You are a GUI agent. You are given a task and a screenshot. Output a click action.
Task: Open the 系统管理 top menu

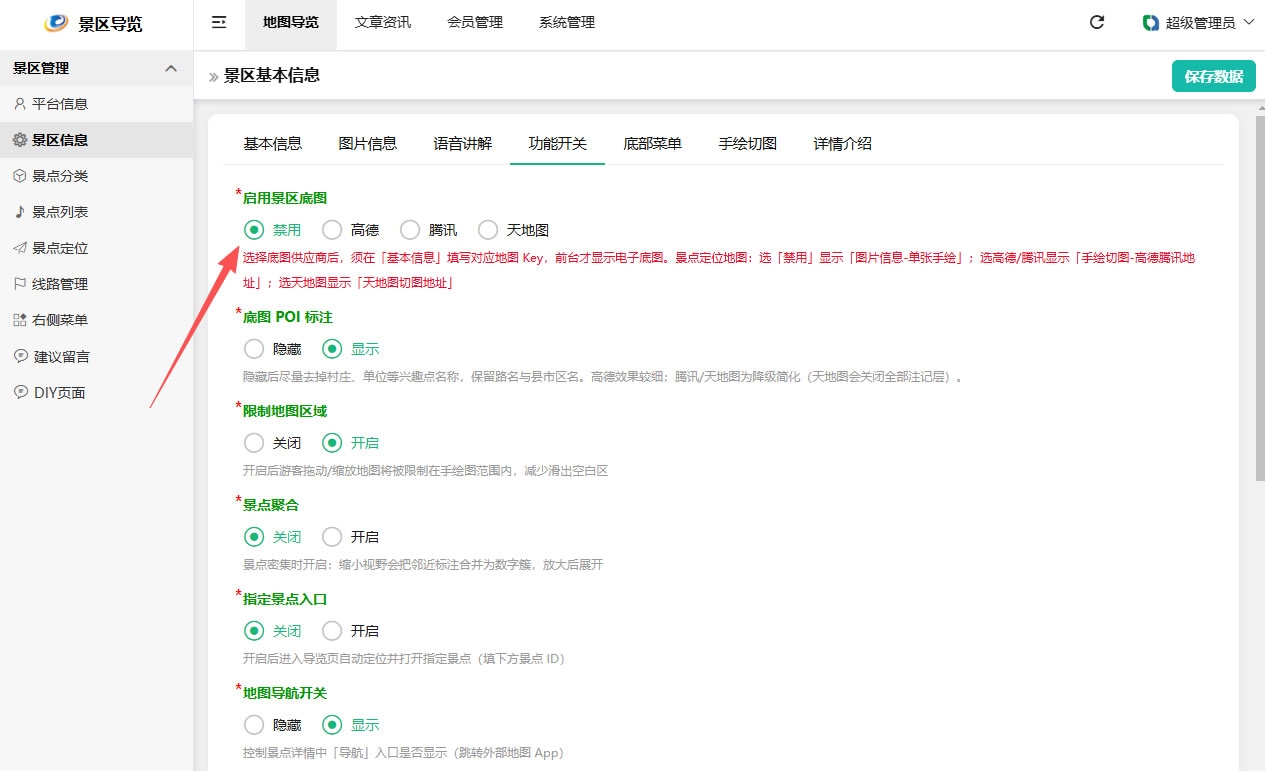tap(567, 23)
